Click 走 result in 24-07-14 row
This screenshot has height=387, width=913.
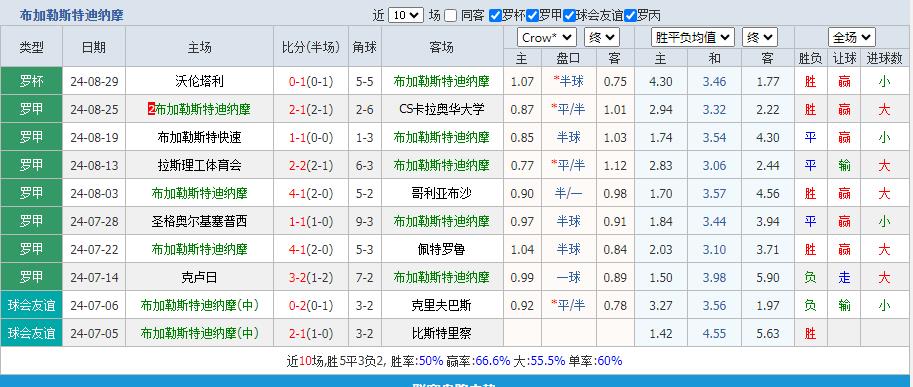(844, 278)
